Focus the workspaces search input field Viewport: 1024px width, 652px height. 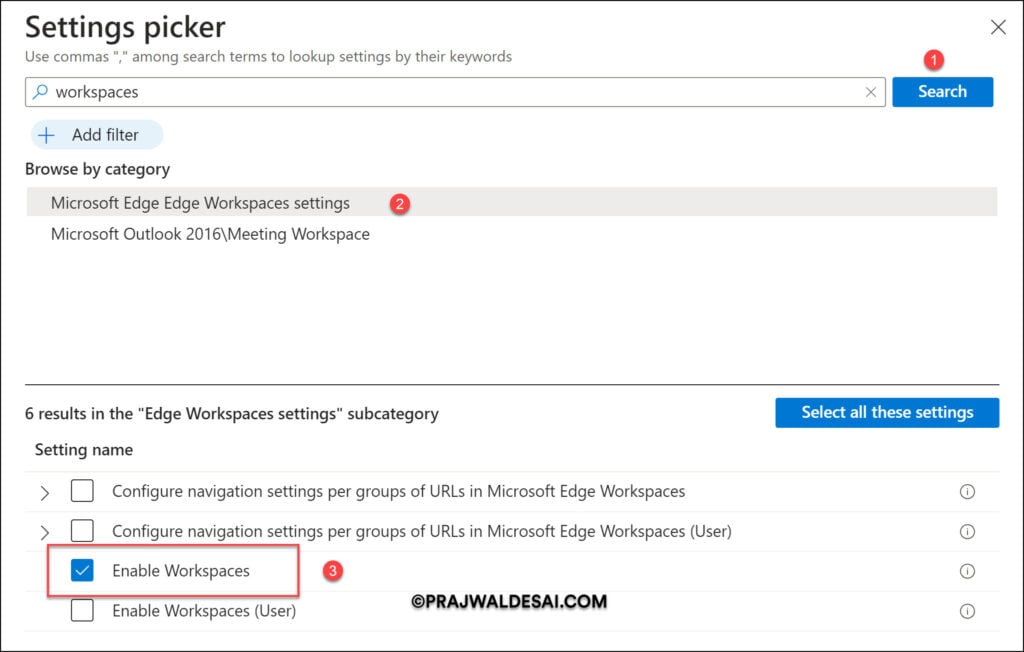pos(455,92)
